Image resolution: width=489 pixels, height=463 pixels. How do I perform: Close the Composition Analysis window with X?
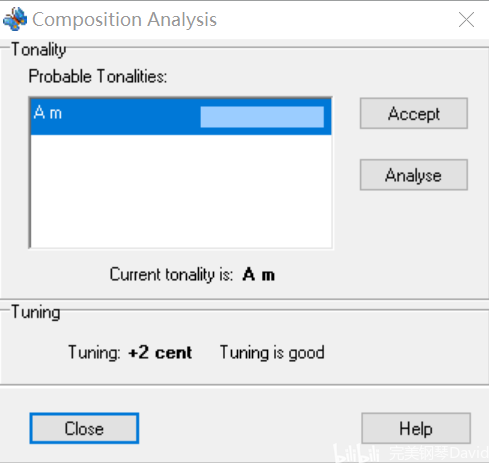click(466, 19)
